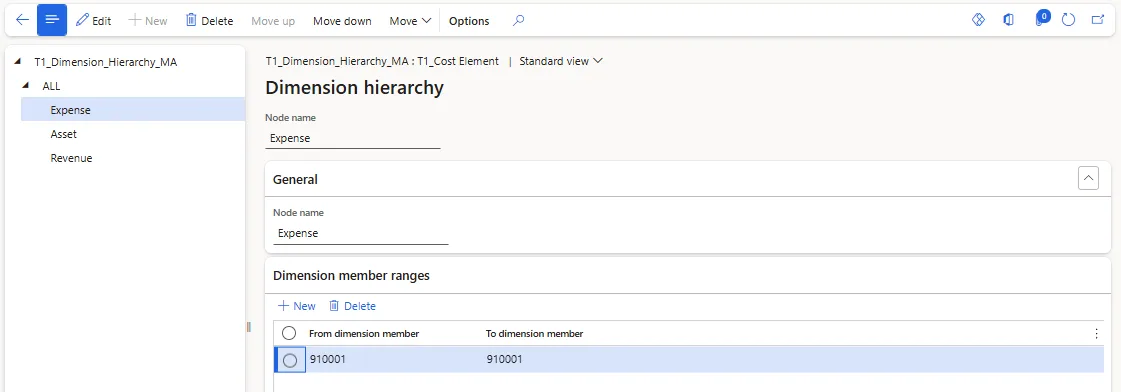Refresh the page
The width and height of the screenshot is (1121, 392).
click(x=1068, y=20)
